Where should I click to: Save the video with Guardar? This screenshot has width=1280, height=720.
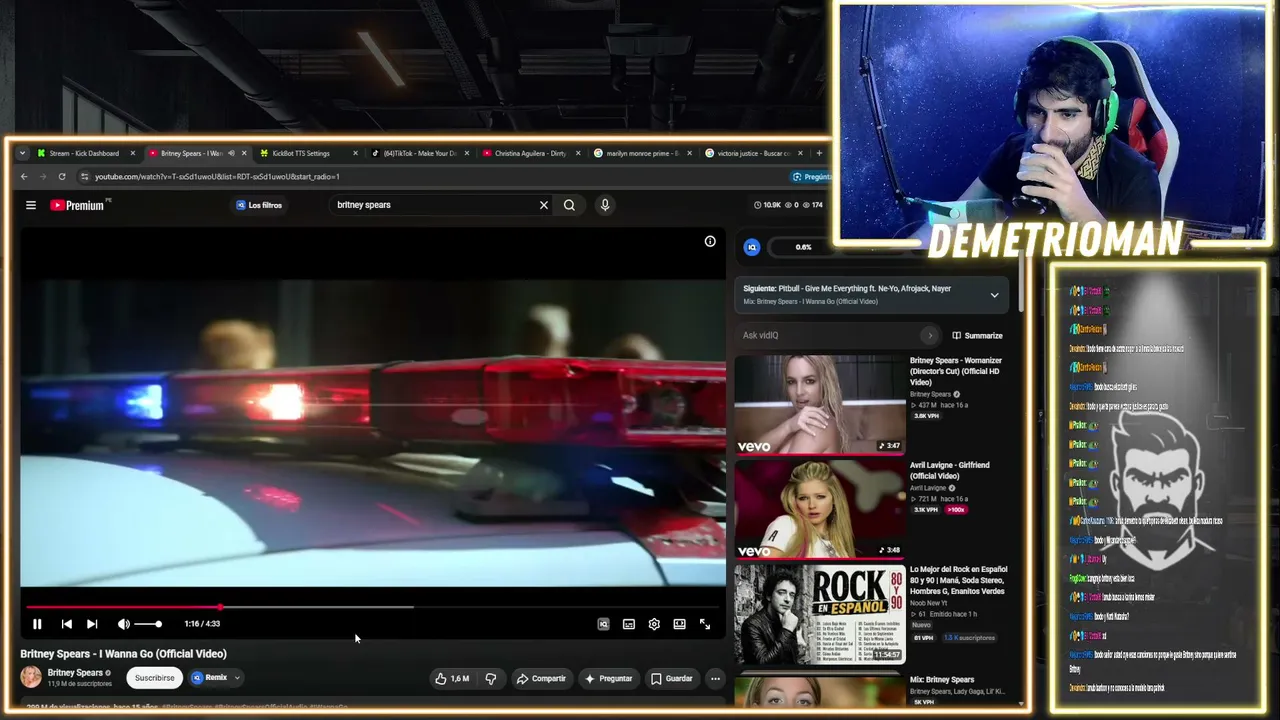671,678
